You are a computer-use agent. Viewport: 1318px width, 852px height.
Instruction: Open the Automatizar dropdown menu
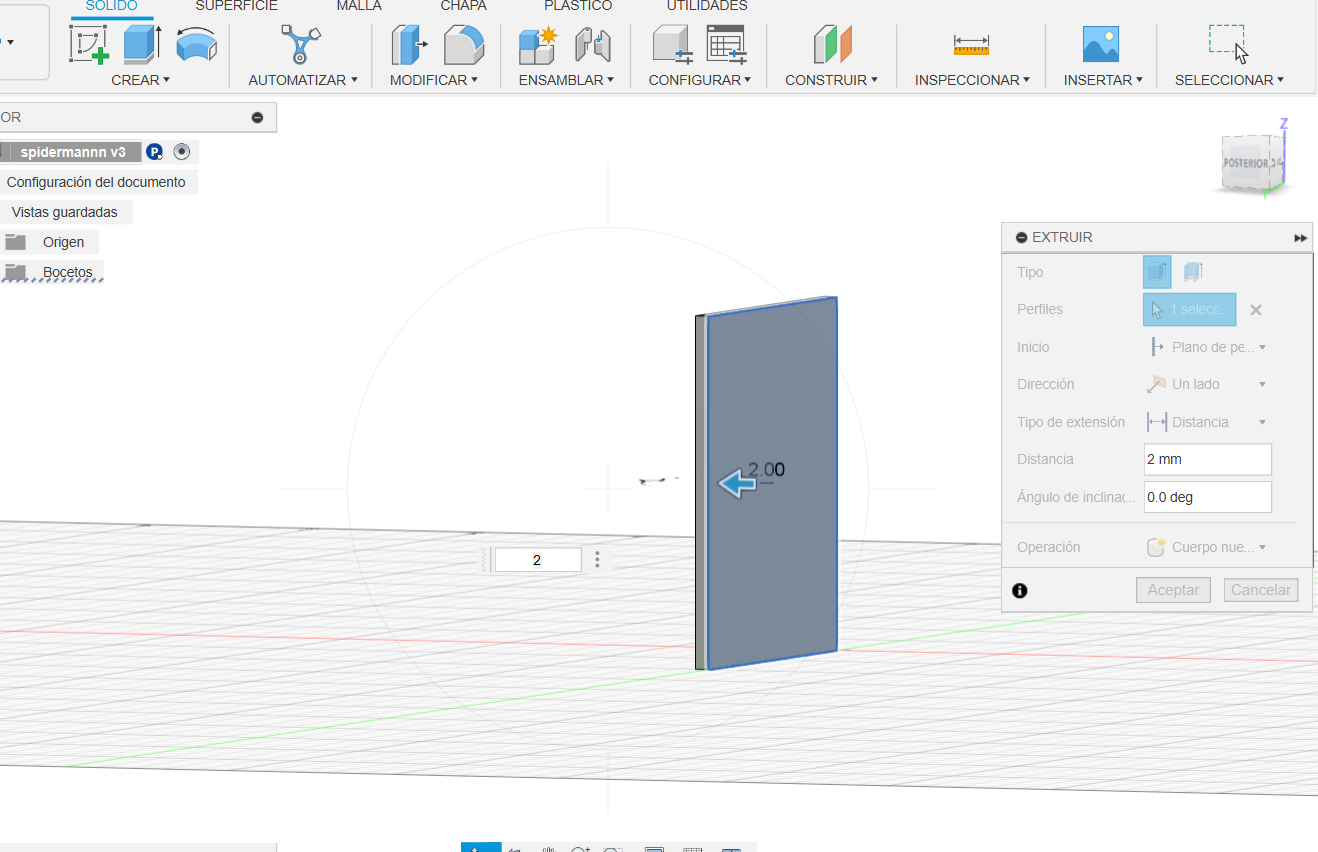tap(303, 80)
